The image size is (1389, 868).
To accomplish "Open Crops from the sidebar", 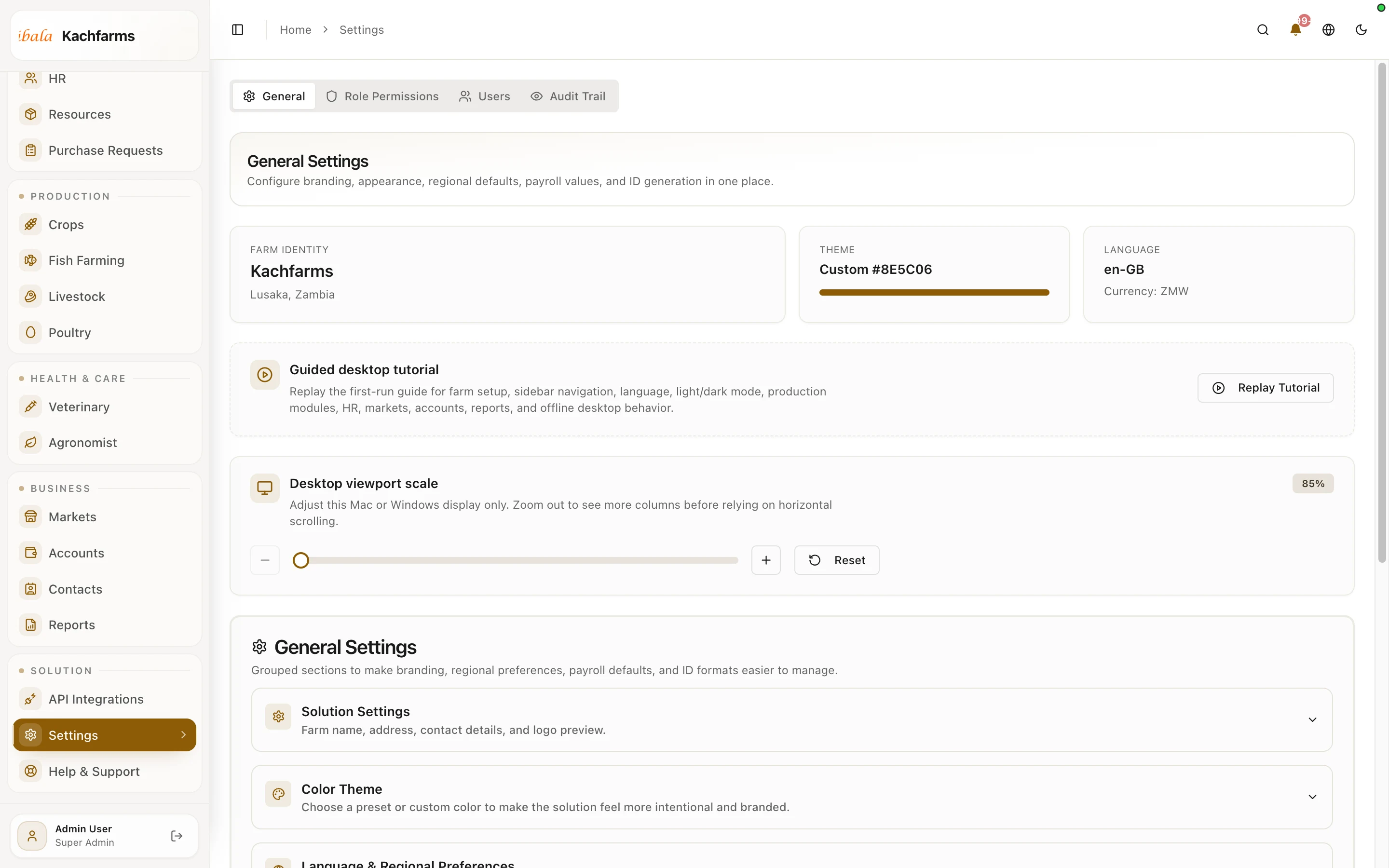I will click(105, 224).
